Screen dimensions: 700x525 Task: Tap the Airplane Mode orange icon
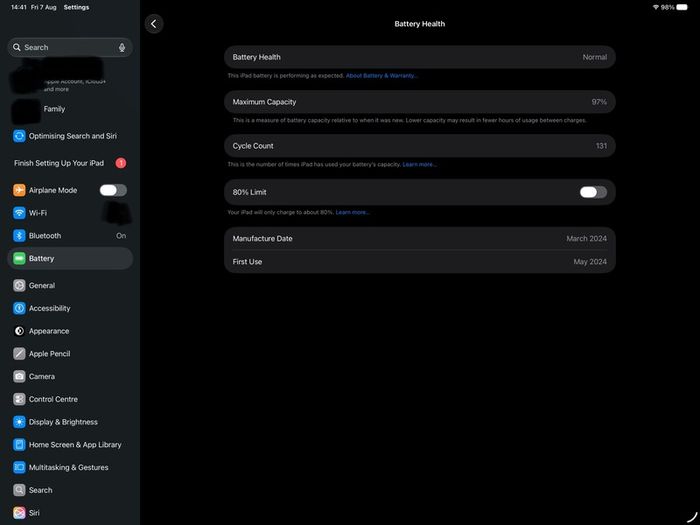point(19,190)
